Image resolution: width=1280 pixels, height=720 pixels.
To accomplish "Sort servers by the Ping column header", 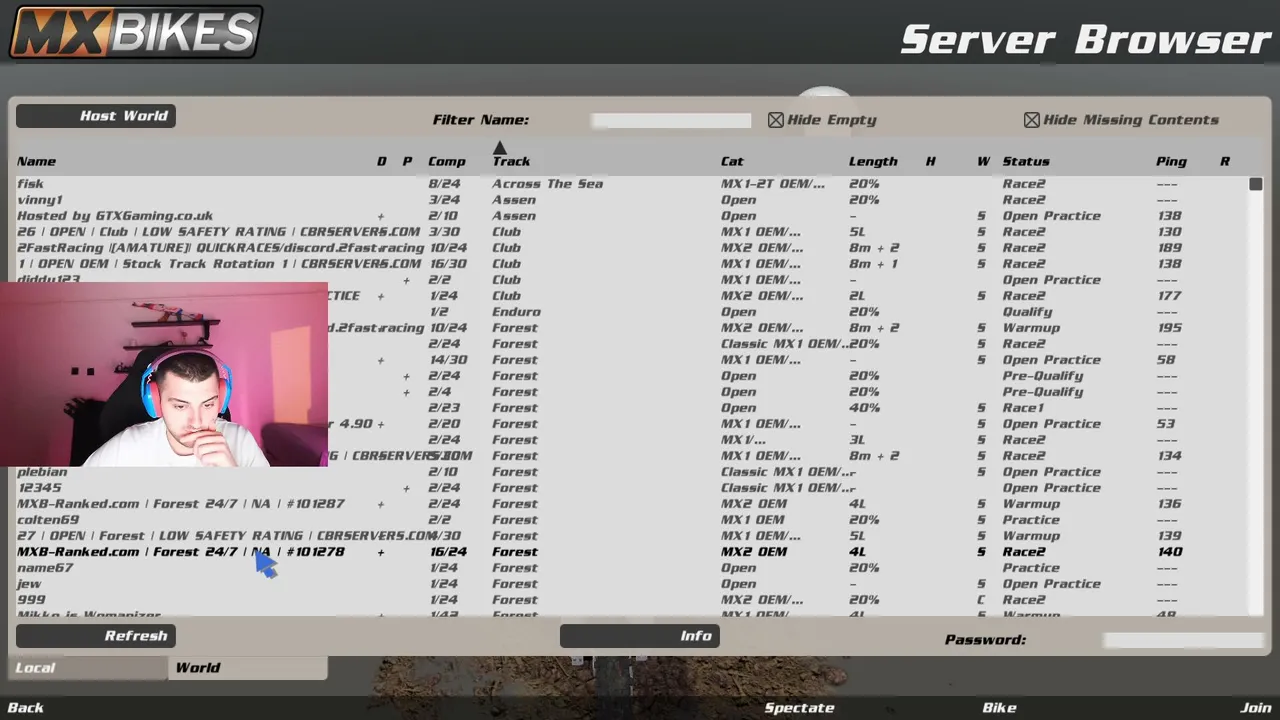I will click(x=1171, y=161).
